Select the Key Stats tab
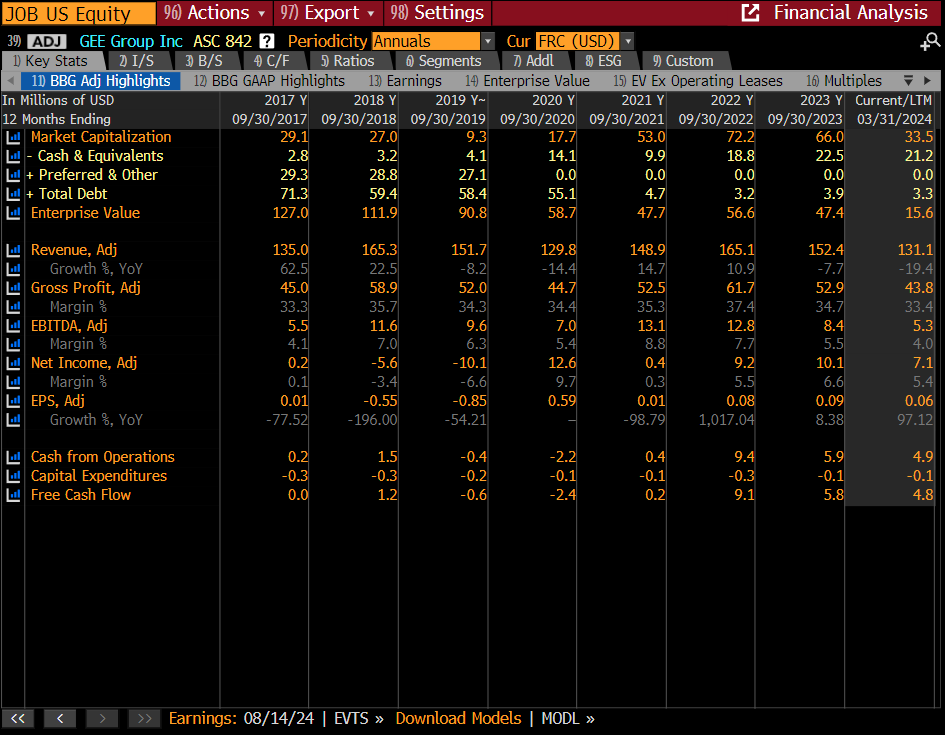Screen dimensions: 945x735 [51, 61]
